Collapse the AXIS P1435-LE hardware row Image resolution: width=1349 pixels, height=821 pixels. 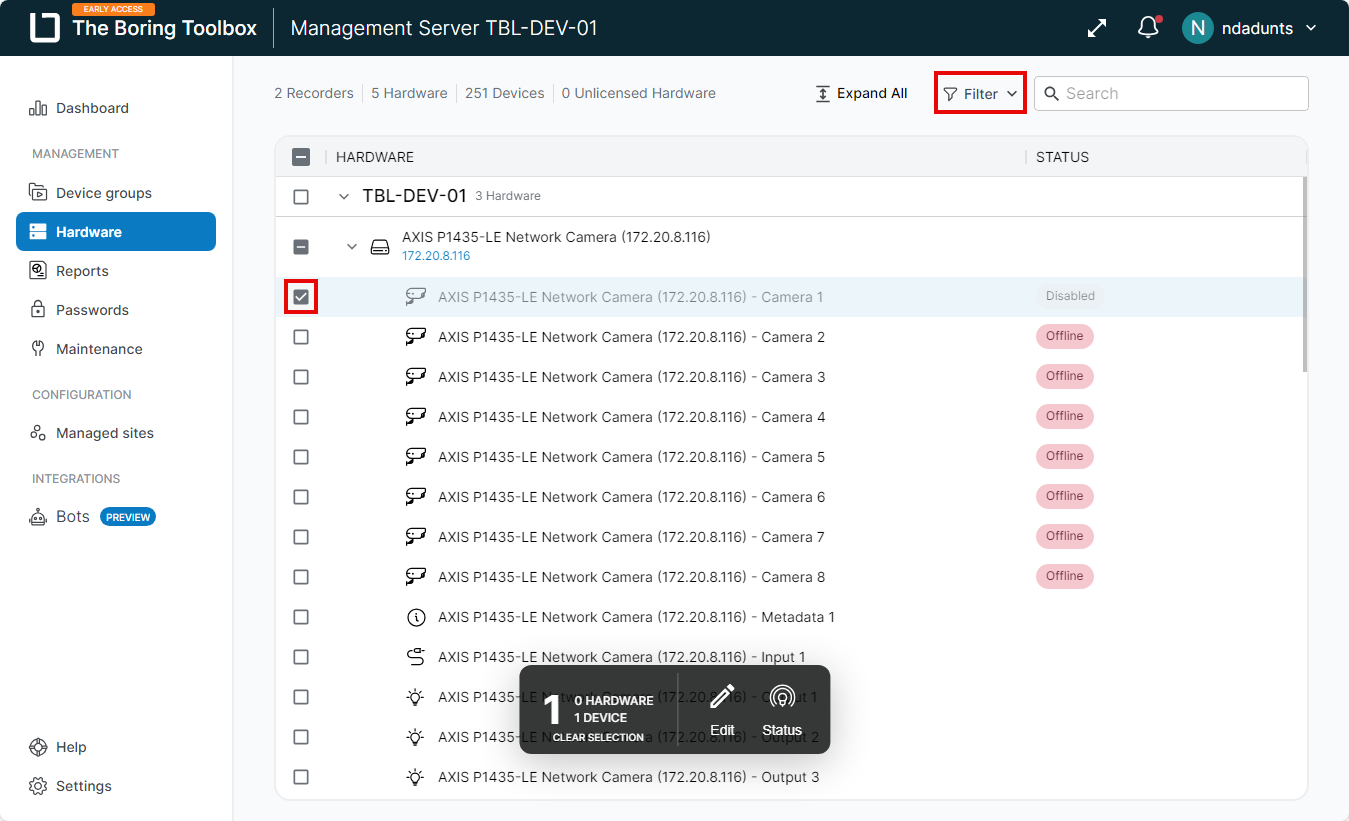352,247
